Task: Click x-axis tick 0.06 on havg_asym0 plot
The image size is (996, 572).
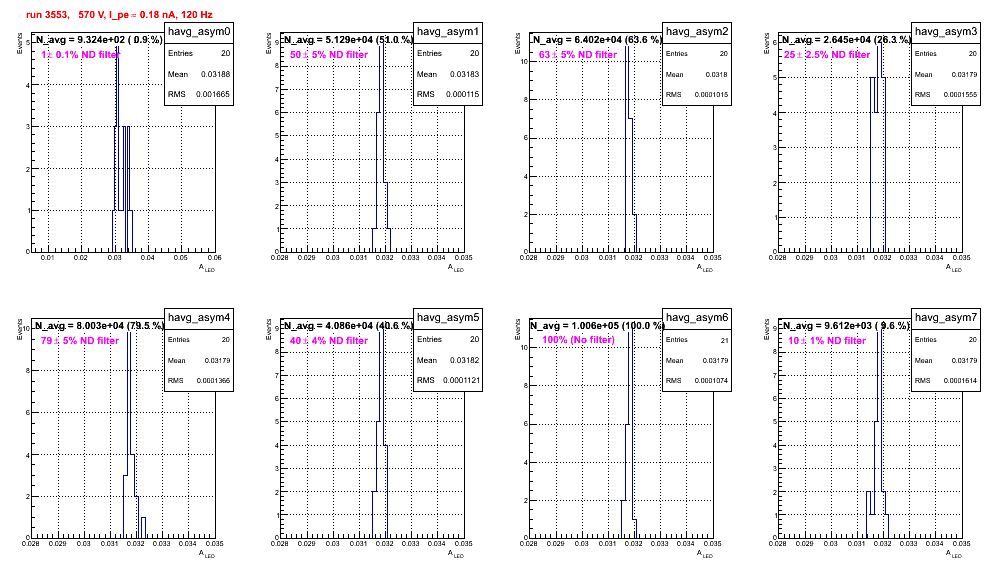Action: tap(214, 257)
